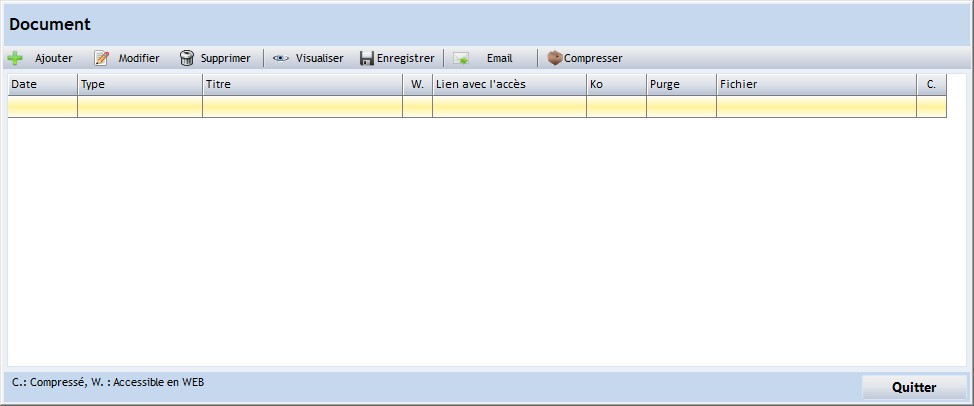This screenshot has height=406, width=974.
Task: Click the Fichier column header
Action: (x=817, y=84)
